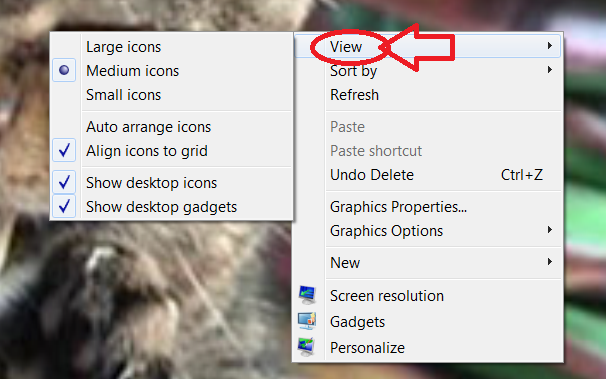Click the Gadgets menu label
This screenshot has width=606, height=379.
click(357, 322)
